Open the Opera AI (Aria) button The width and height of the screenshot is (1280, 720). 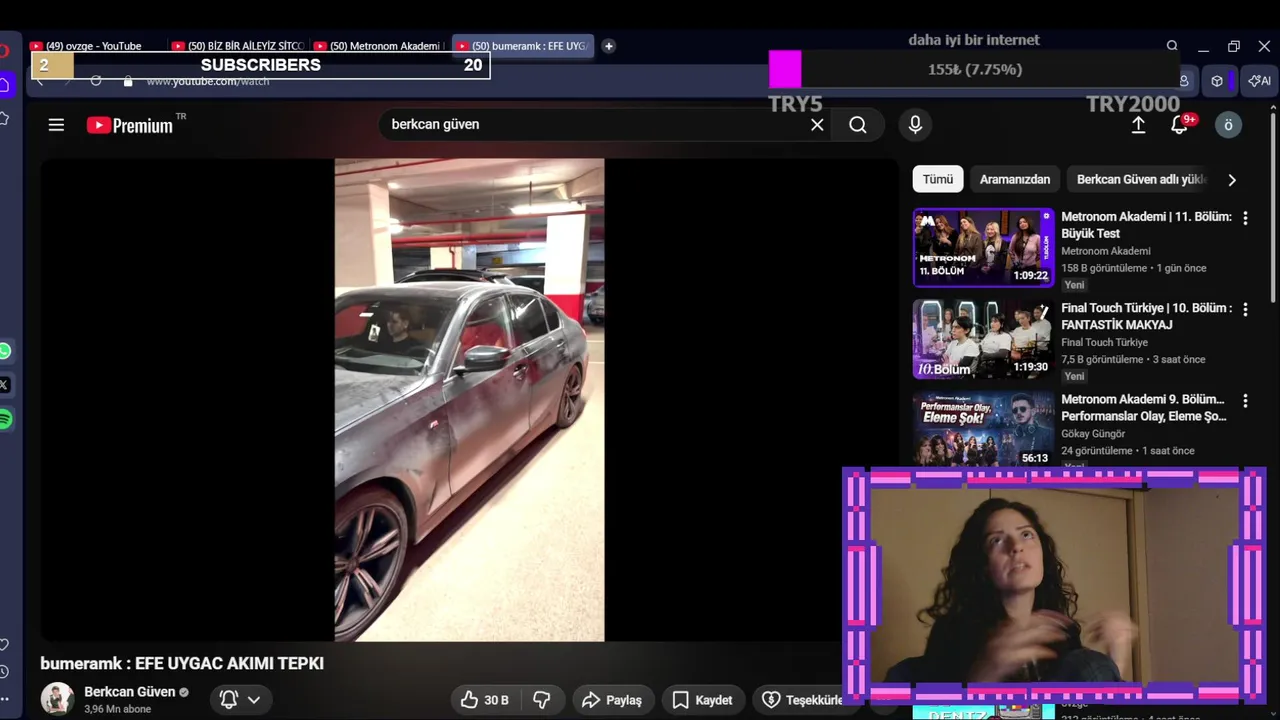click(x=1259, y=81)
